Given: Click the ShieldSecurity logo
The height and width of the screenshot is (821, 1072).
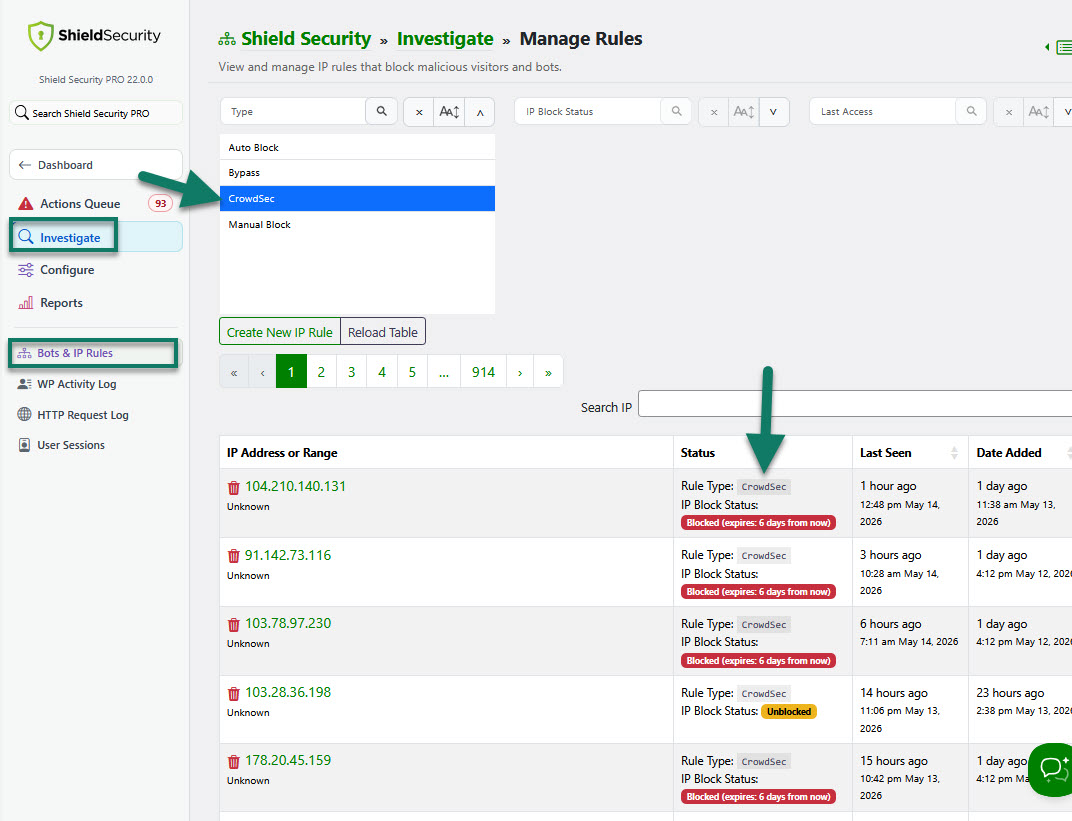Looking at the screenshot, I should tap(94, 36).
